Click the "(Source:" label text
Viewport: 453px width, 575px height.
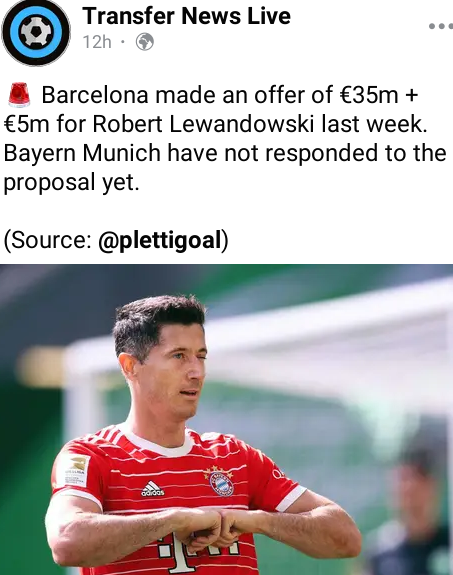48,240
